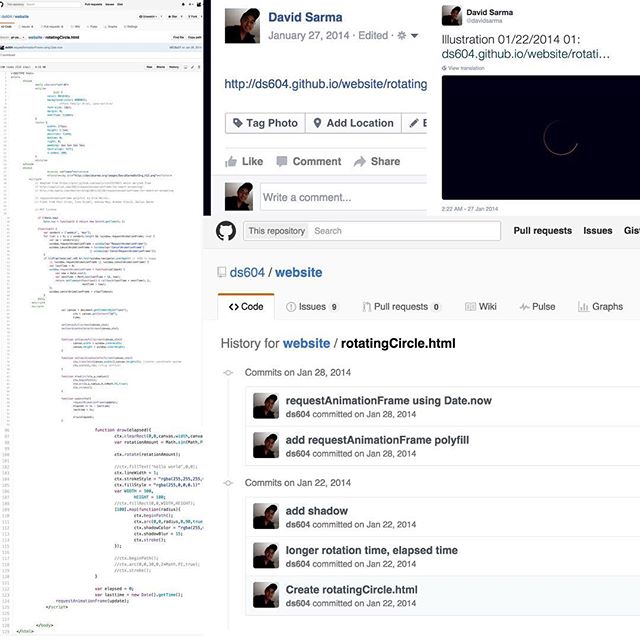Open the post audience settings dropdown

[406, 35]
